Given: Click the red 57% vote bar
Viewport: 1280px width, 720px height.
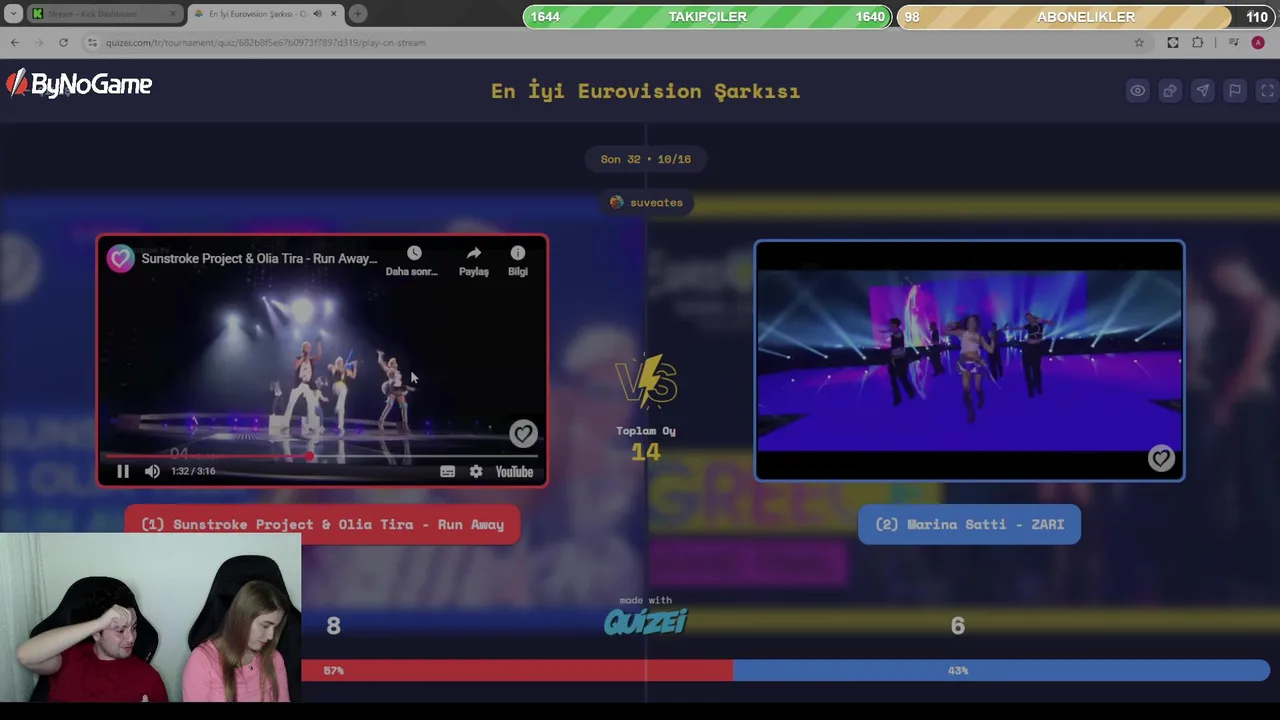Looking at the screenshot, I should click(x=517, y=670).
